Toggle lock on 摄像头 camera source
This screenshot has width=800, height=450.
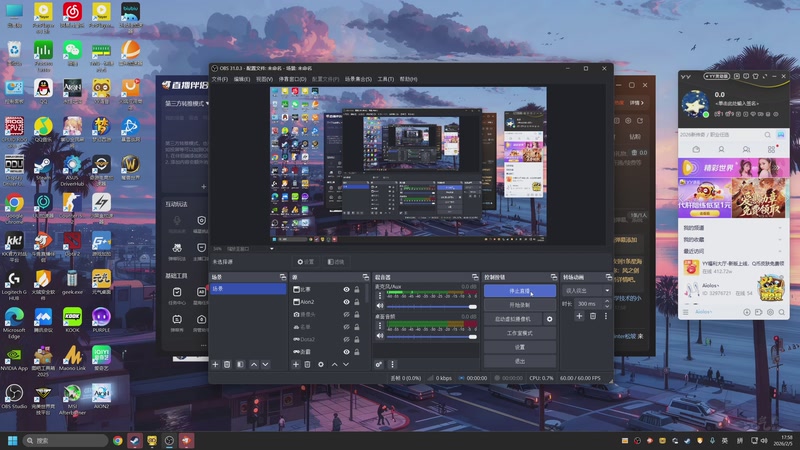pyautogui.click(x=357, y=314)
